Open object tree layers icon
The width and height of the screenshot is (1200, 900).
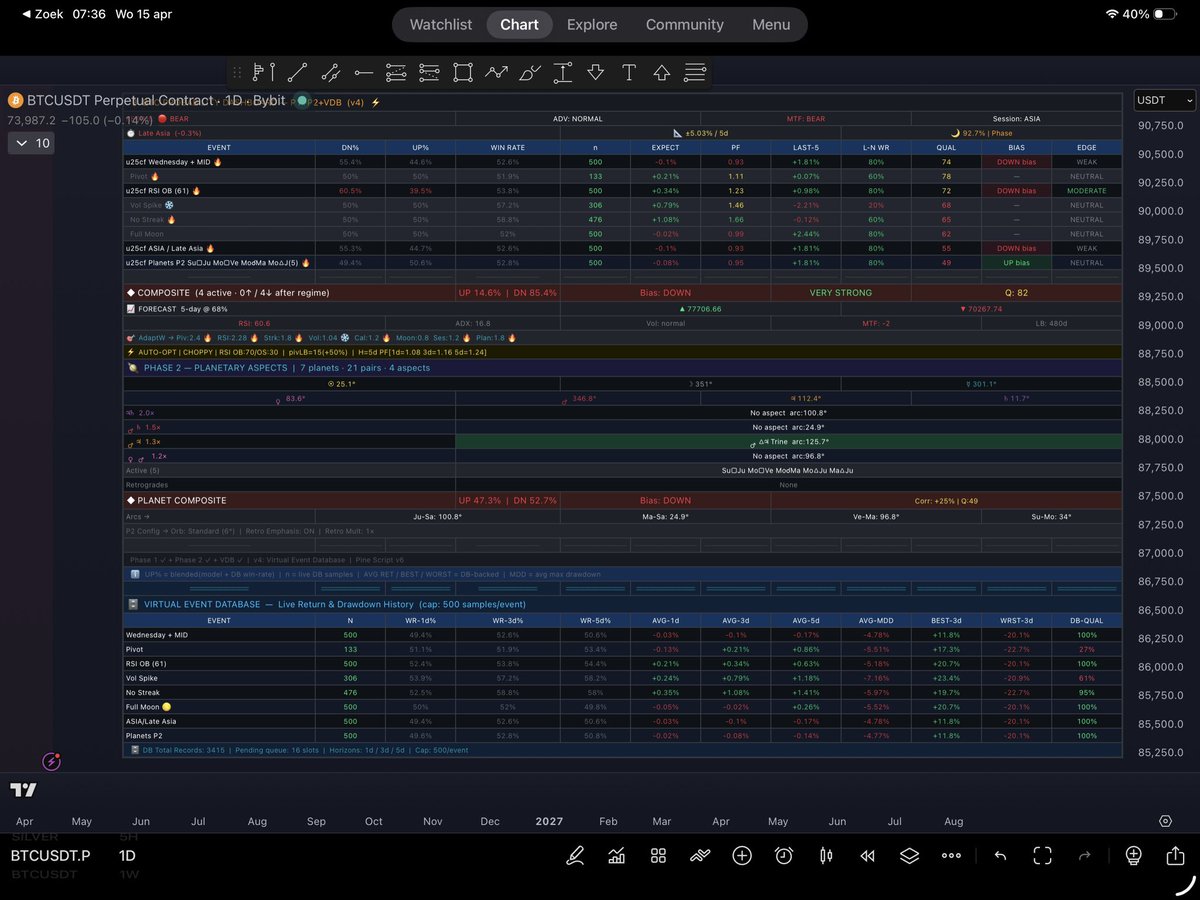point(909,855)
